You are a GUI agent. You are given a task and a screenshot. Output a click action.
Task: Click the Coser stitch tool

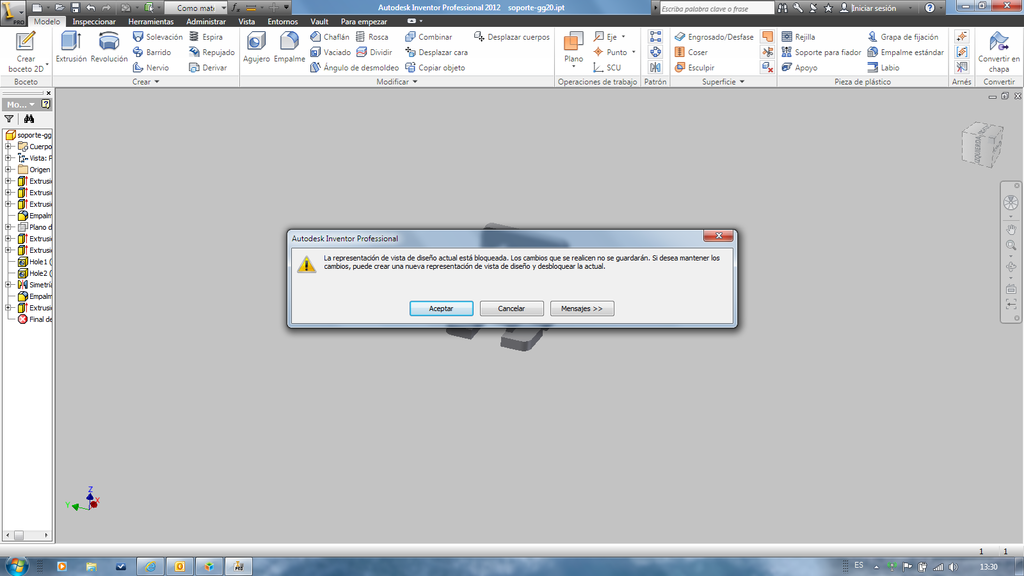click(x=691, y=52)
